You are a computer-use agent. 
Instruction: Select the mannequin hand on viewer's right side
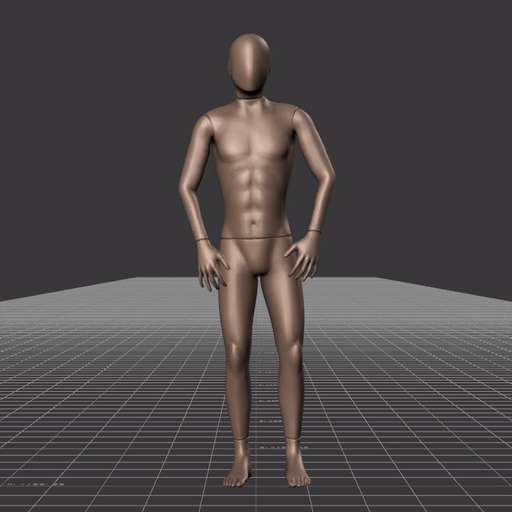coord(302,256)
